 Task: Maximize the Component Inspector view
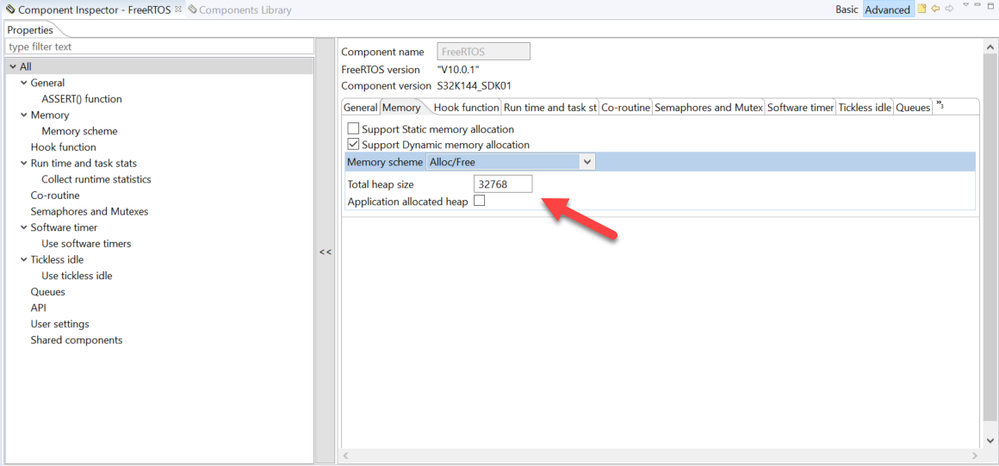pos(991,5)
